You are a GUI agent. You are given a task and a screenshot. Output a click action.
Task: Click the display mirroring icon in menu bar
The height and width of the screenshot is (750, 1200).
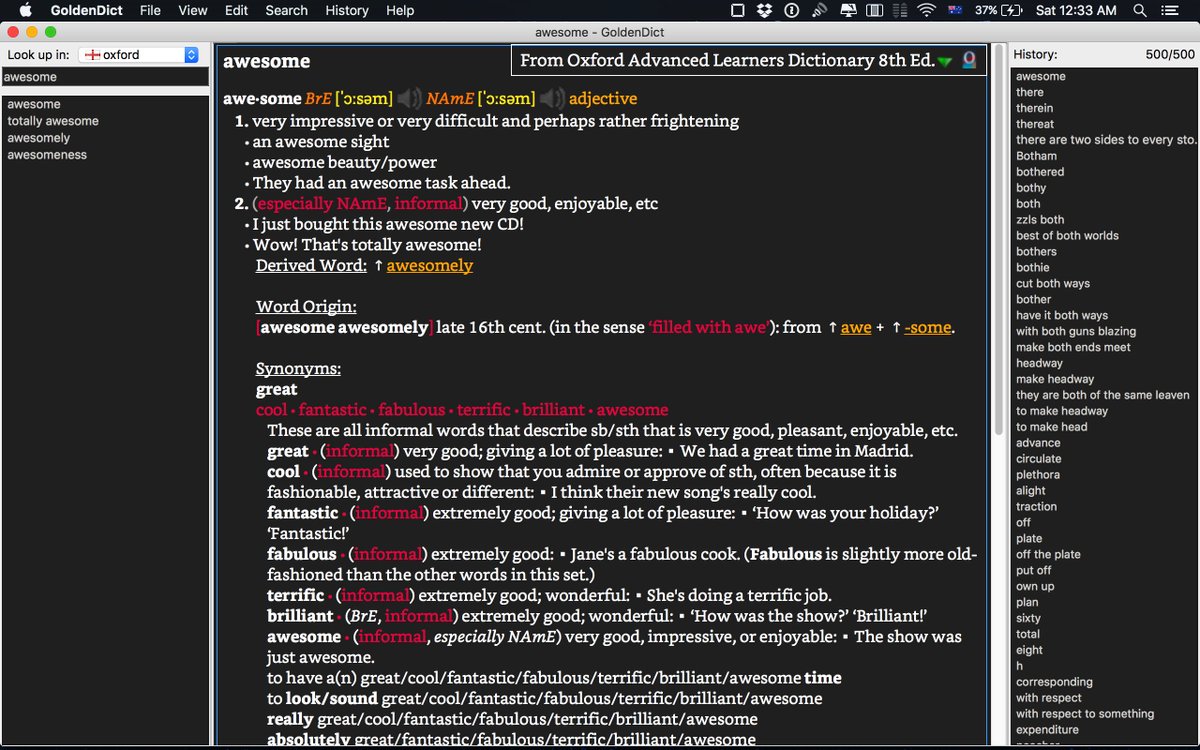click(x=846, y=10)
